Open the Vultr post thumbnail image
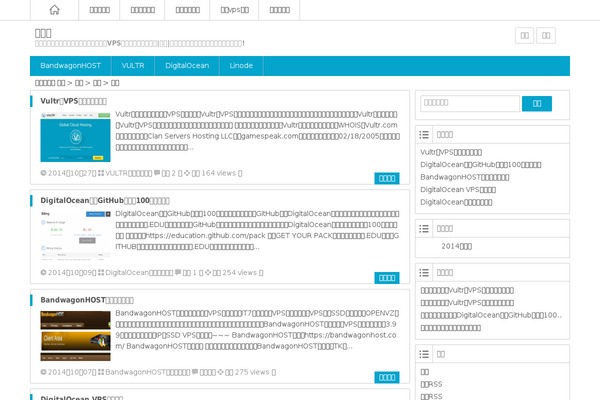The image size is (600, 400). (x=75, y=137)
